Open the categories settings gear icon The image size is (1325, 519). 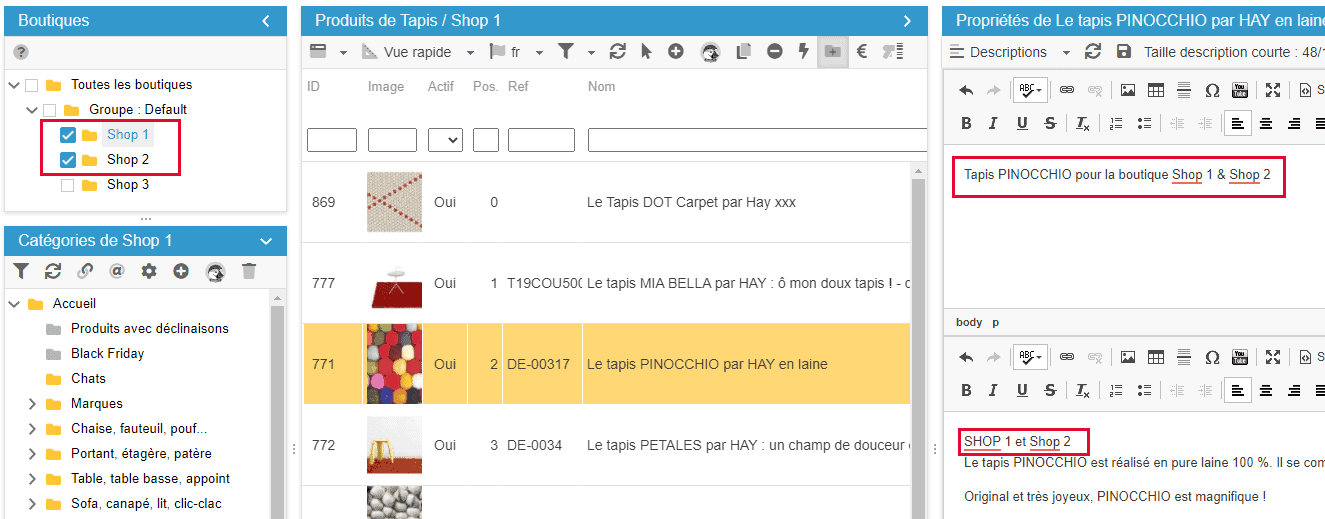point(149,271)
